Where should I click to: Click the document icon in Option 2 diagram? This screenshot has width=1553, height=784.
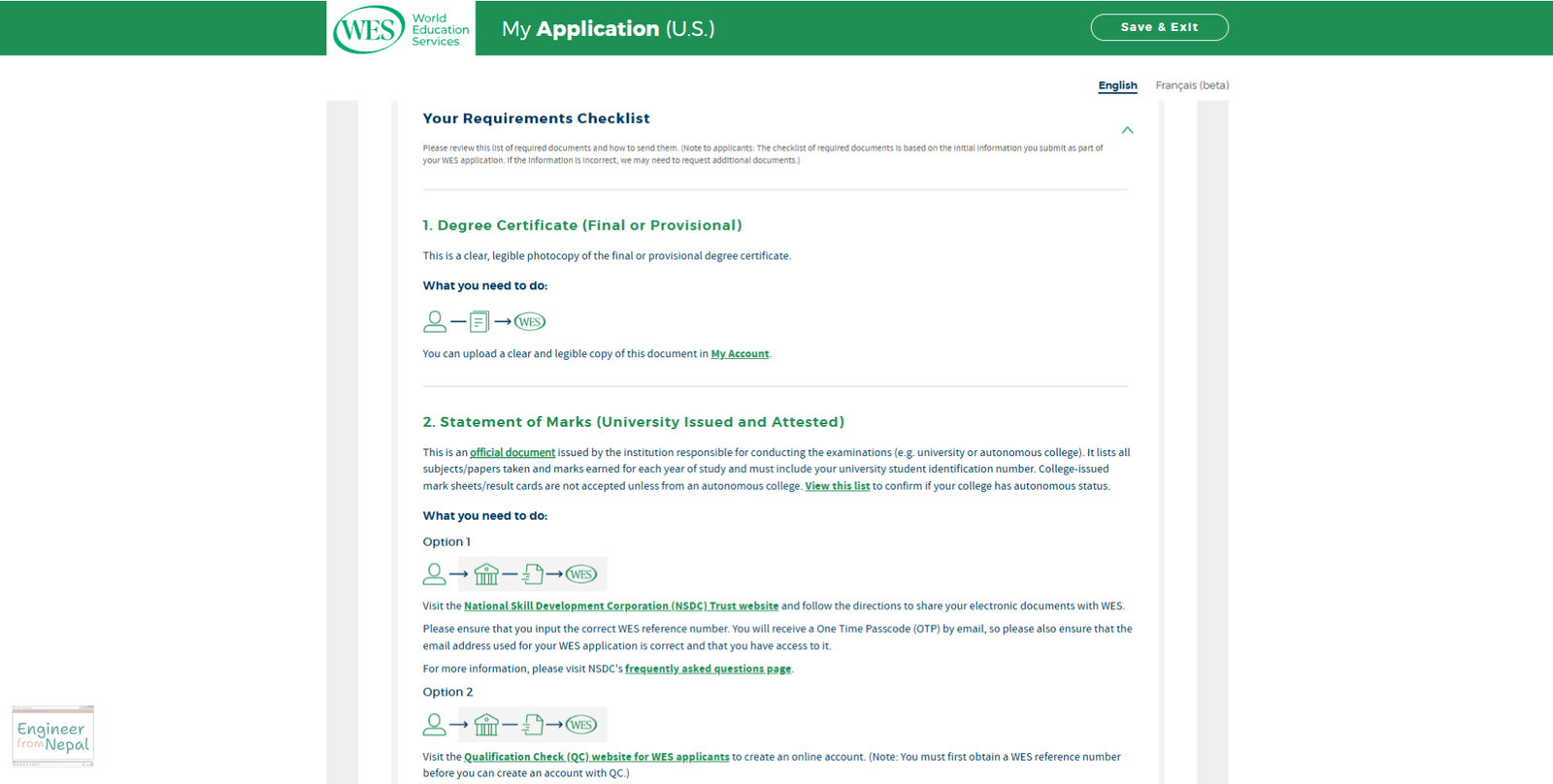532,725
